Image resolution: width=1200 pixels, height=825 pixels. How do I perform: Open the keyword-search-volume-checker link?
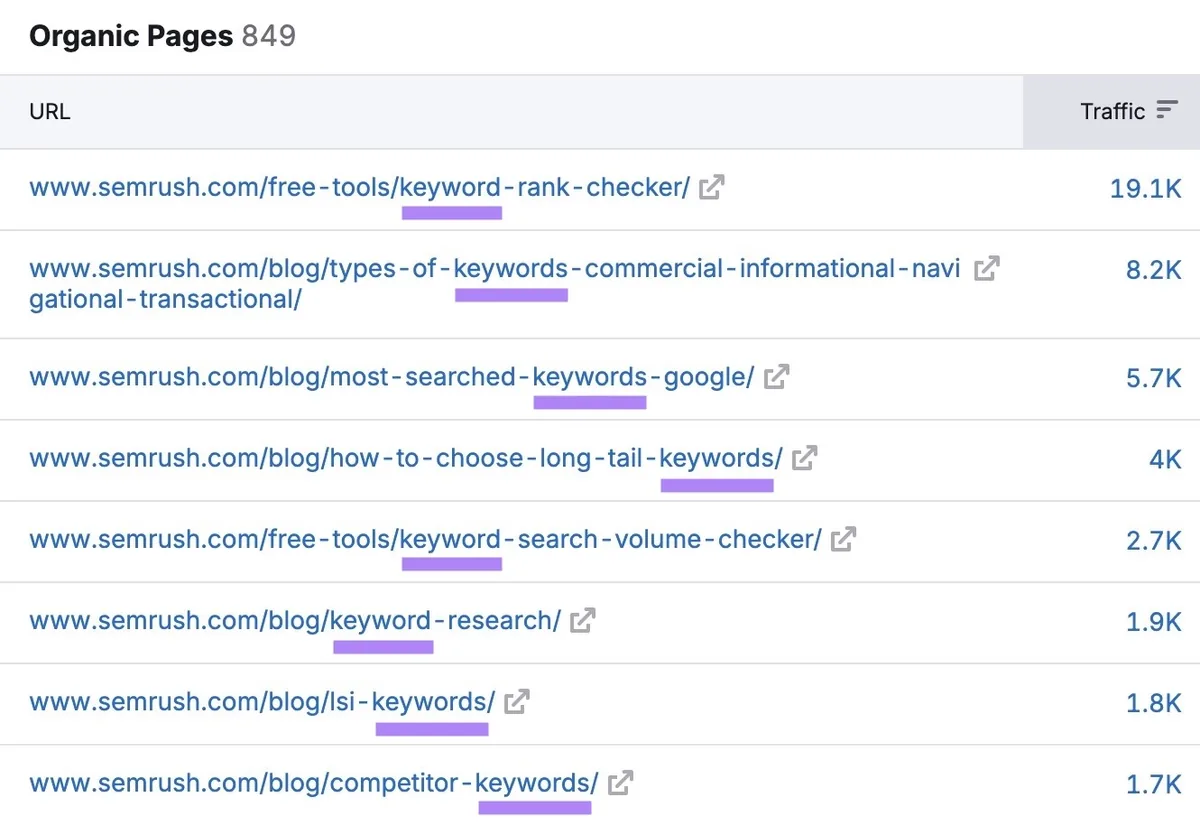click(425, 539)
